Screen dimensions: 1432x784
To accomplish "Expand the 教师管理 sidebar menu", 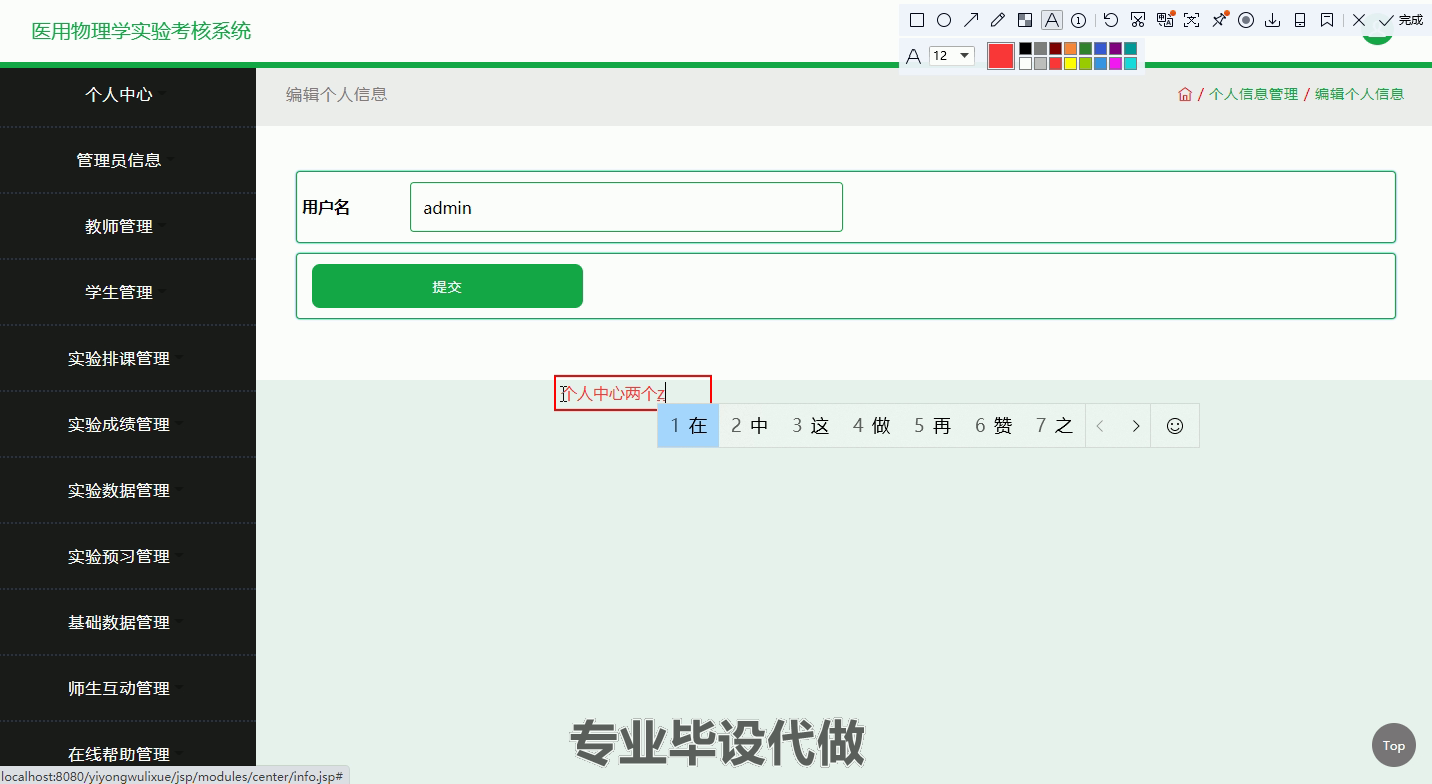I will click(128, 226).
